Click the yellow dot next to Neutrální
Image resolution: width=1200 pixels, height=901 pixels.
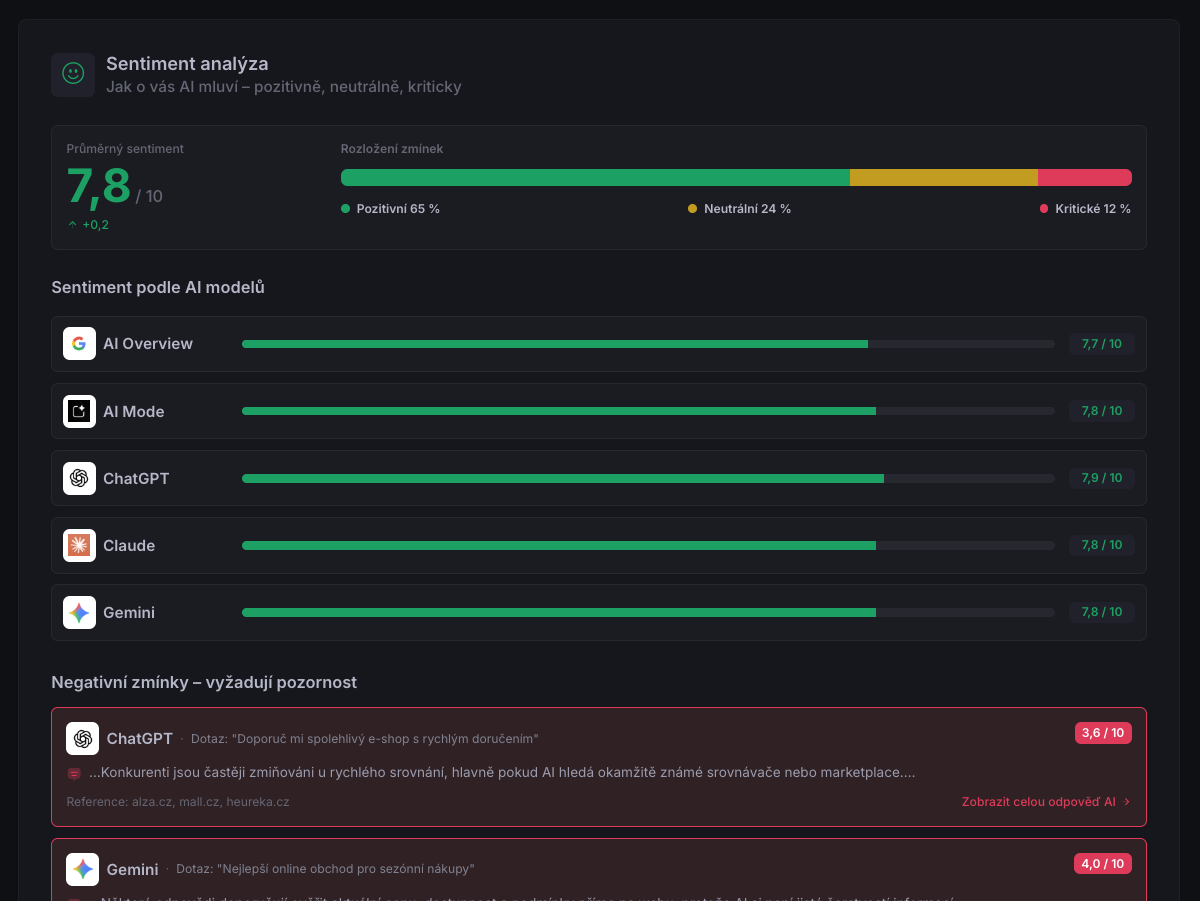692,209
